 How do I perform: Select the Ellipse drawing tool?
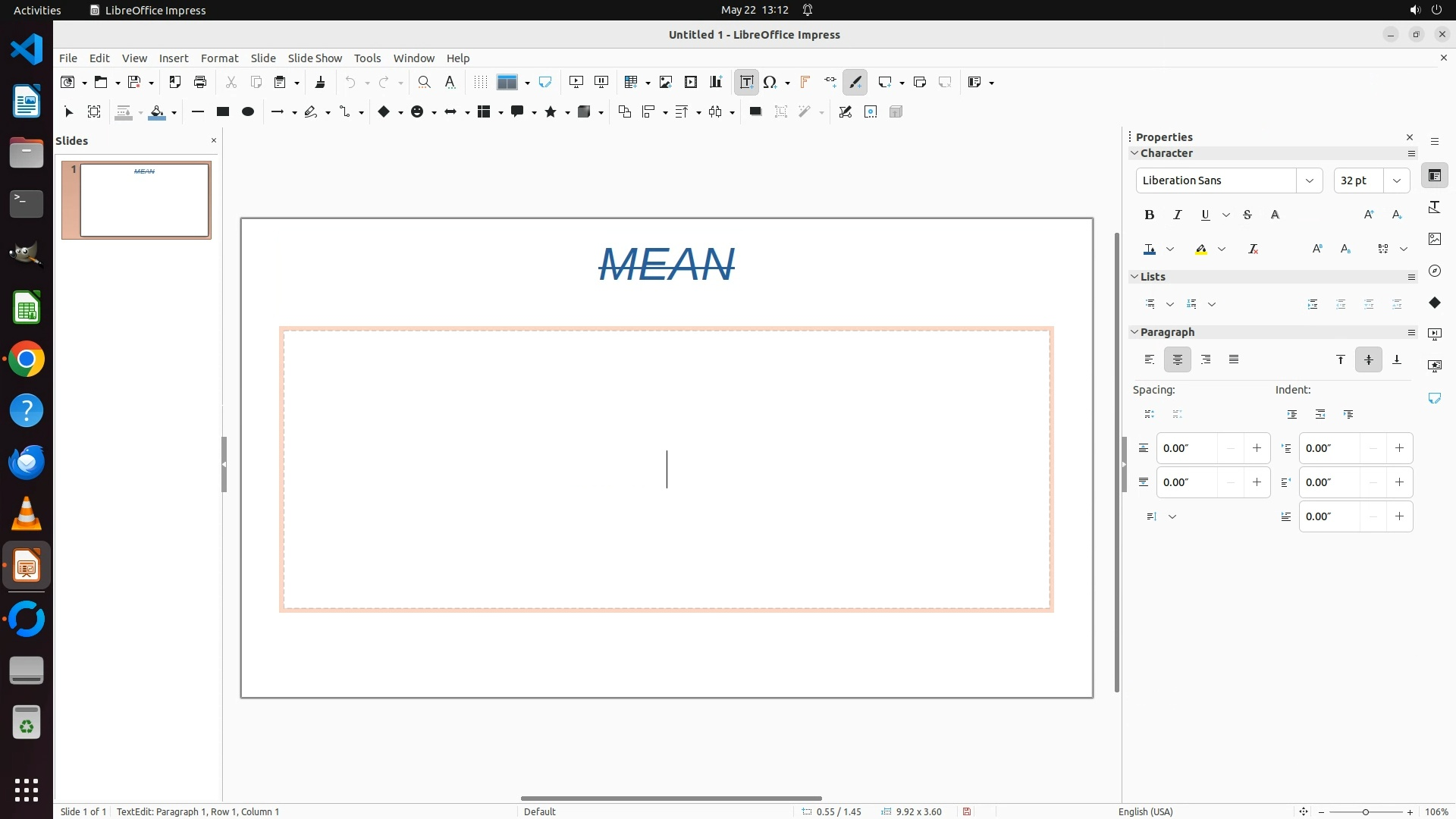point(247,111)
